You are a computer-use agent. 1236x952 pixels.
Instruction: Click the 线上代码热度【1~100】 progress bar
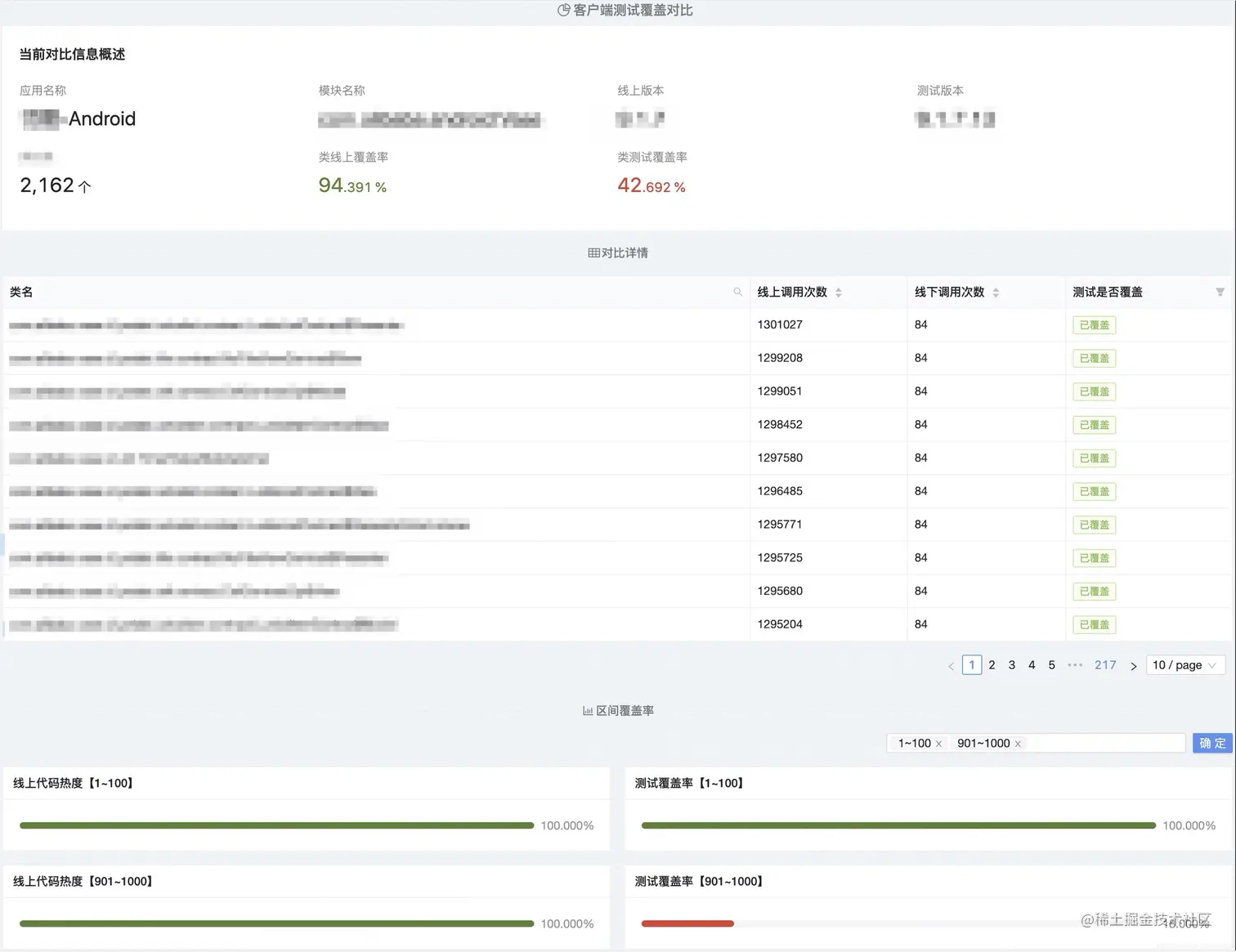tap(276, 825)
